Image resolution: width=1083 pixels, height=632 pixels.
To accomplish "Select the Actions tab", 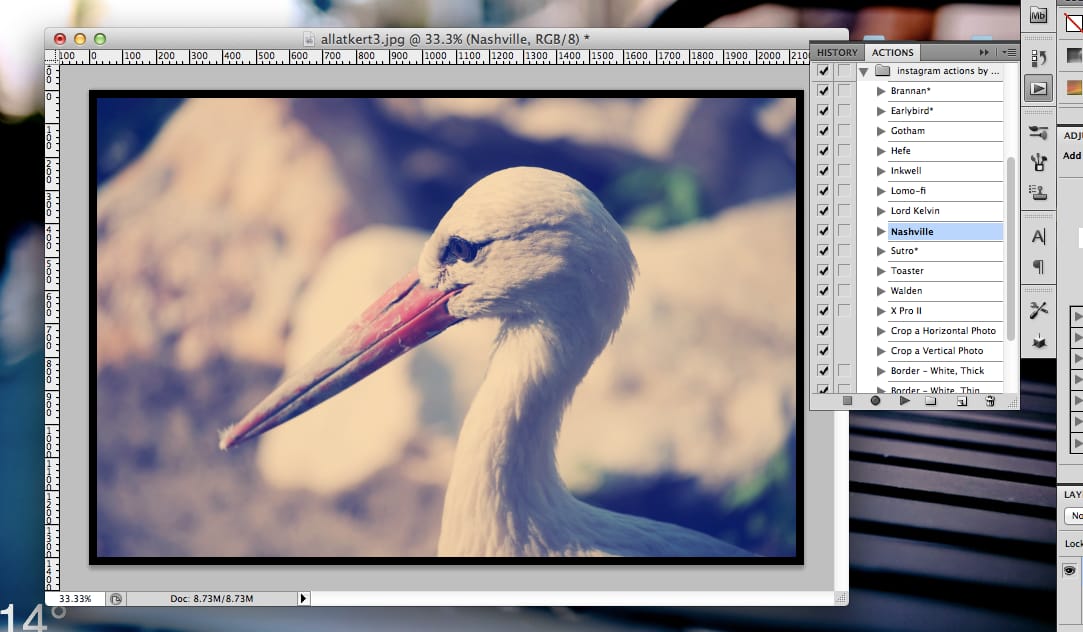I will (892, 52).
